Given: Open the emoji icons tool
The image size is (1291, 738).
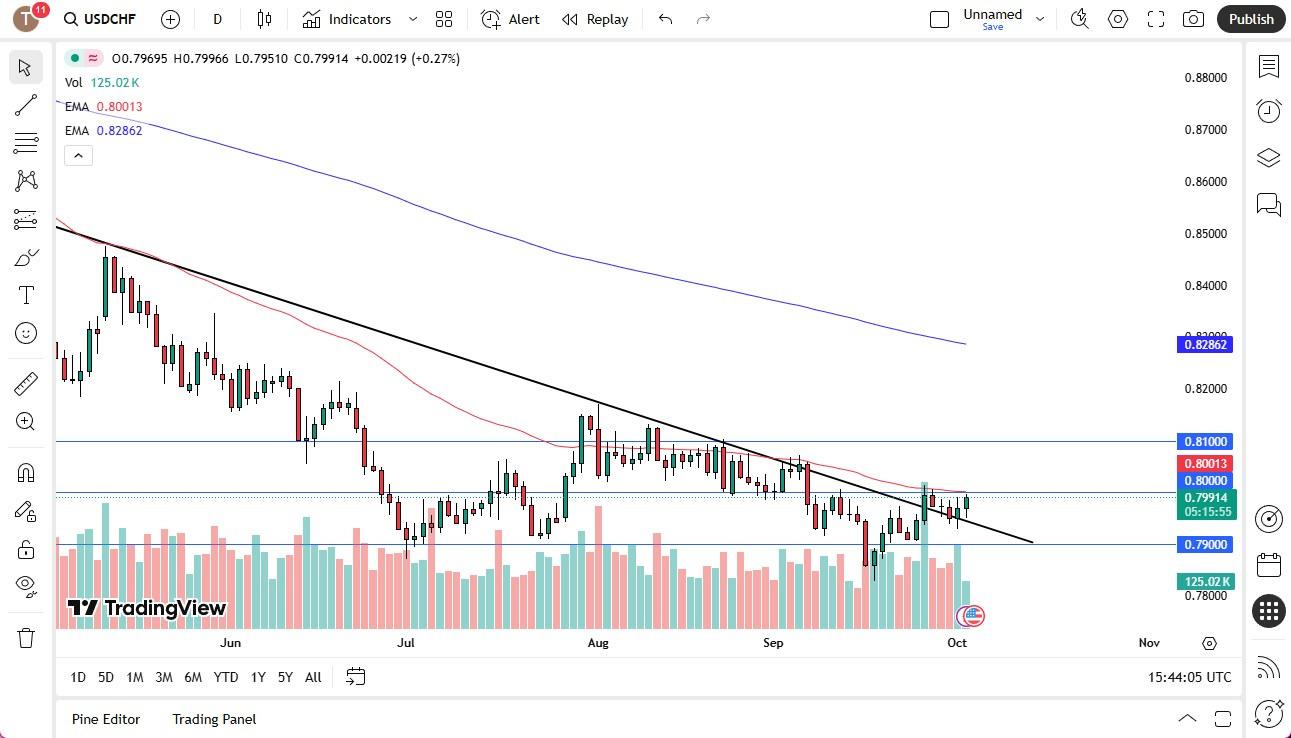Looking at the screenshot, I should point(26,333).
